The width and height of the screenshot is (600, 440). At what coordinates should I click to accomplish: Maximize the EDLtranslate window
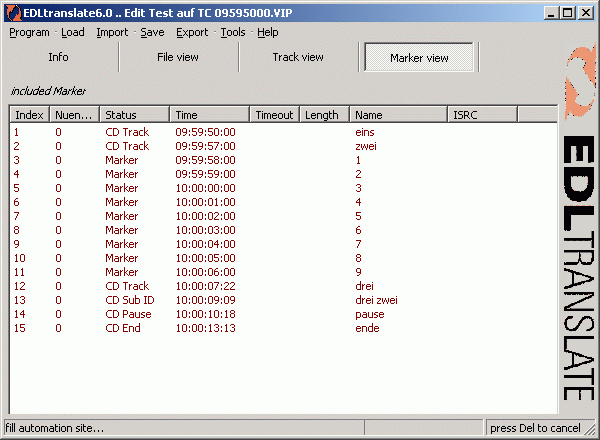pyautogui.click(x=567, y=12)
